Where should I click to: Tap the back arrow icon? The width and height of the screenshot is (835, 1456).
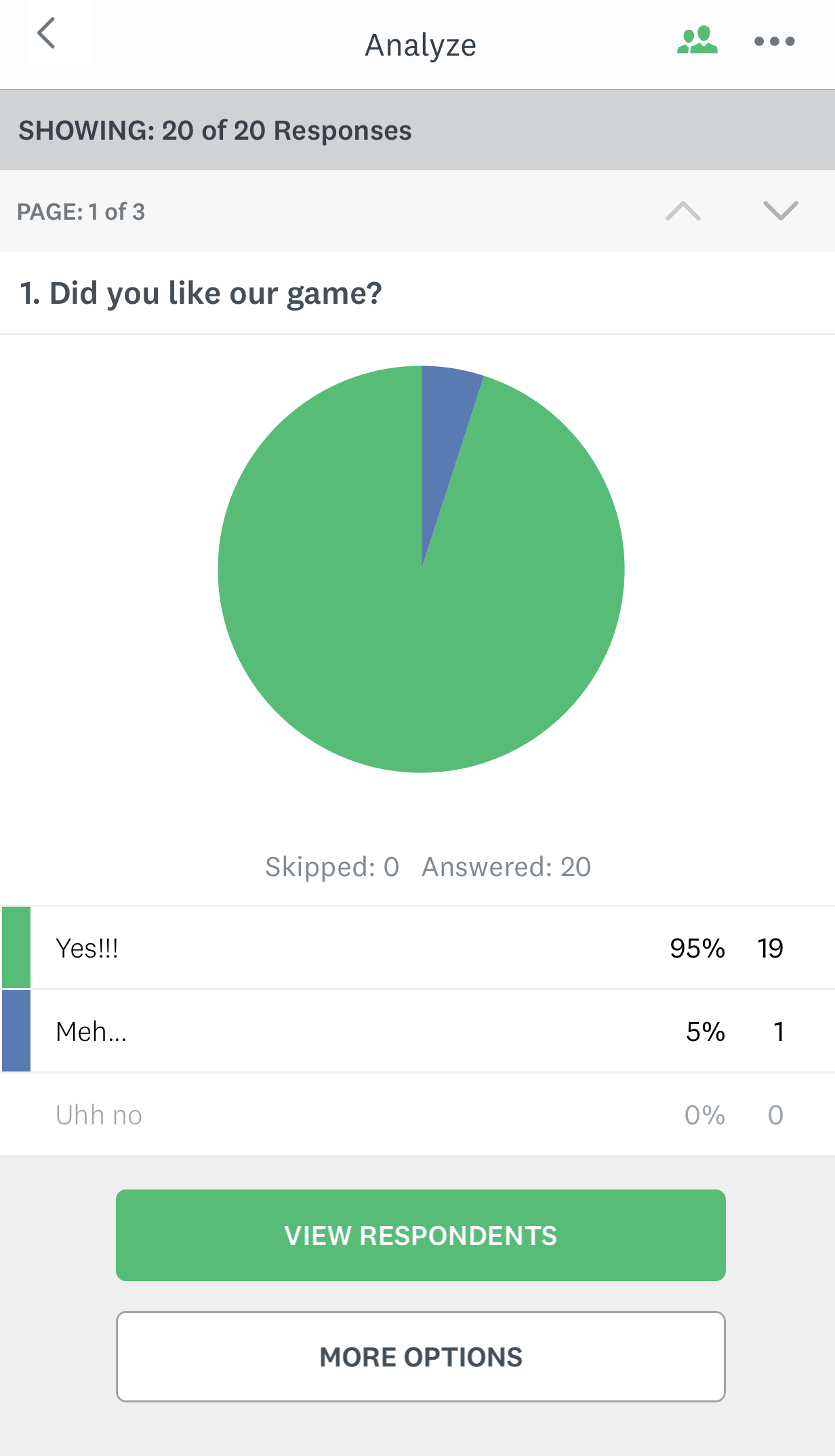tap(46, 34)
